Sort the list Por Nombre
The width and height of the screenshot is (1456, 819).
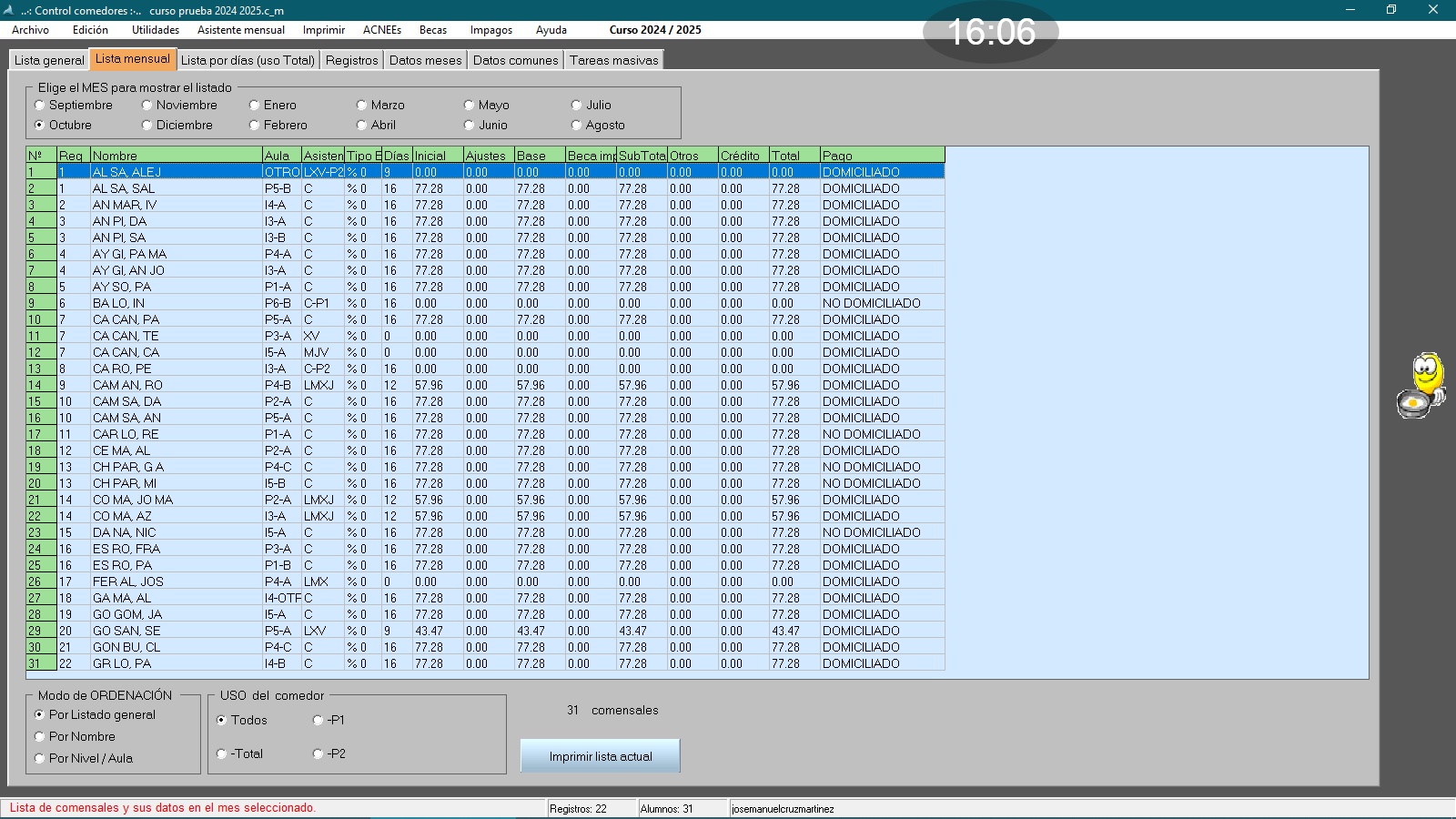(76, 736)
